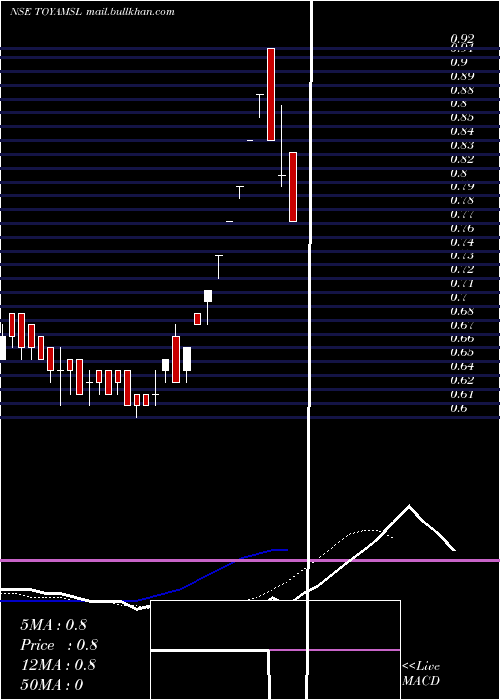Click the tallest red candlestick at the peak

pos(271,94)
